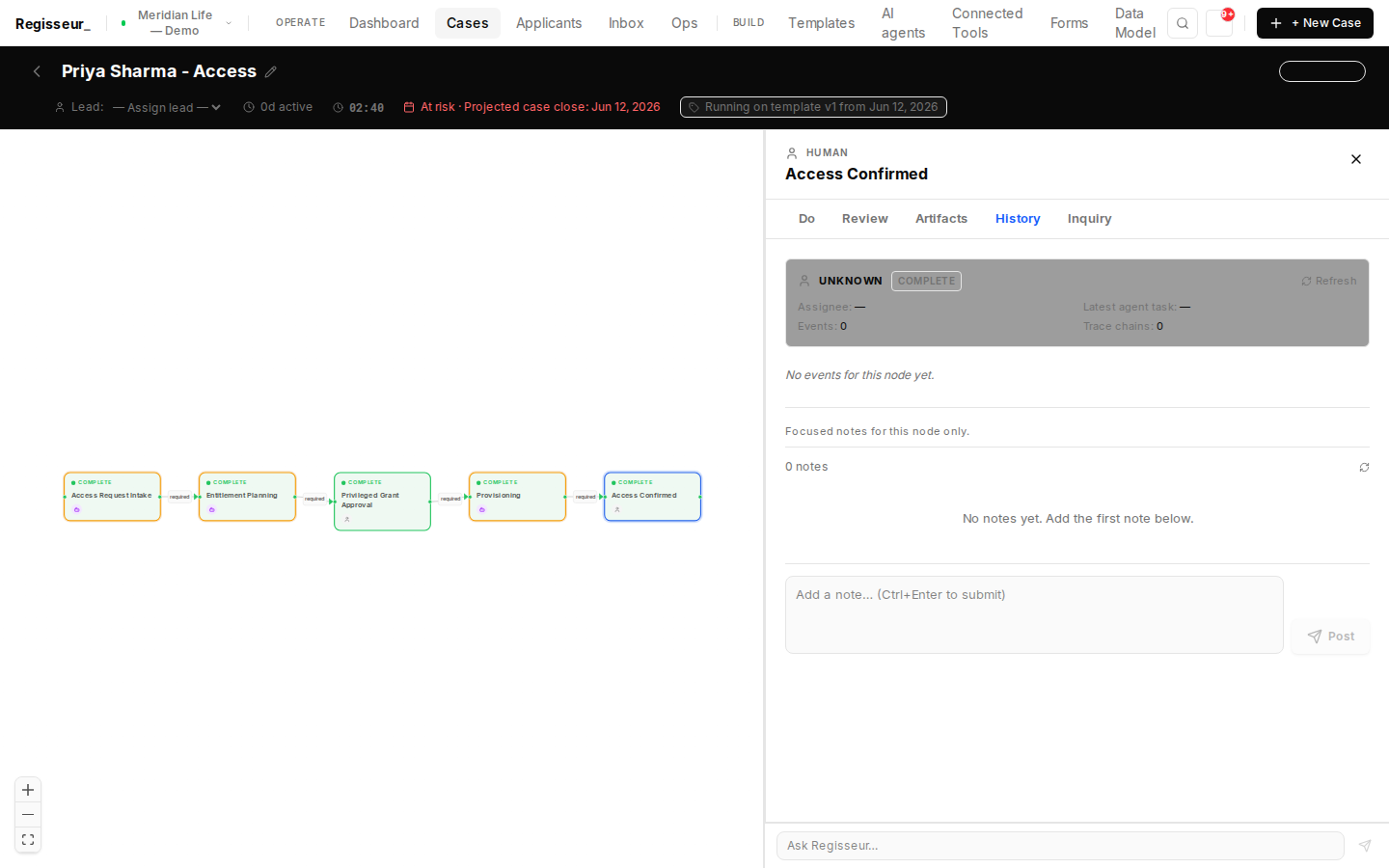This screenshot has height=868, width=1389.
Task: Select the Access Confirmed node
Action: click(x=652, y=497)
